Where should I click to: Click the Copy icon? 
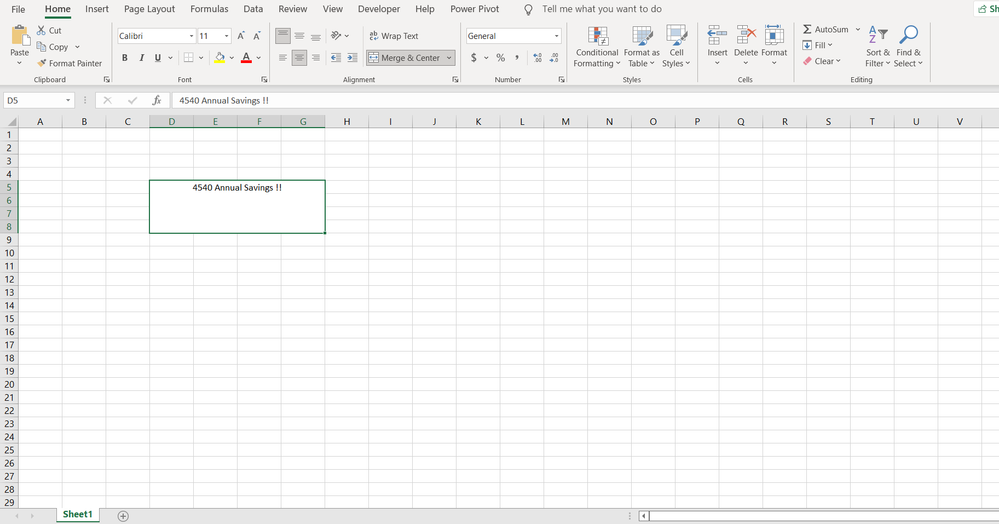coord(41,47)
